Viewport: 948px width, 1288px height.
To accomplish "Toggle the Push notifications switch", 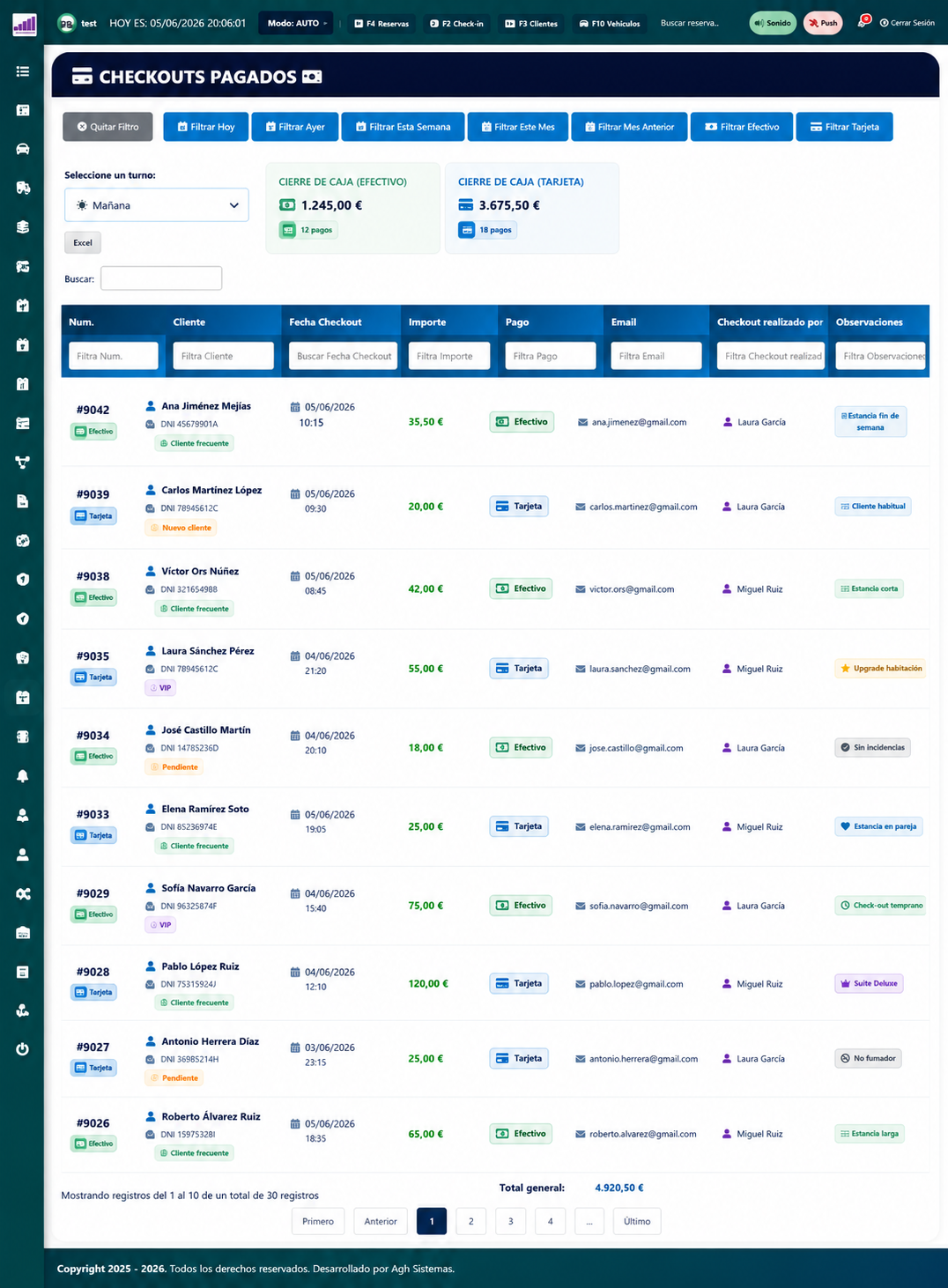I will (x=823, y=23).
